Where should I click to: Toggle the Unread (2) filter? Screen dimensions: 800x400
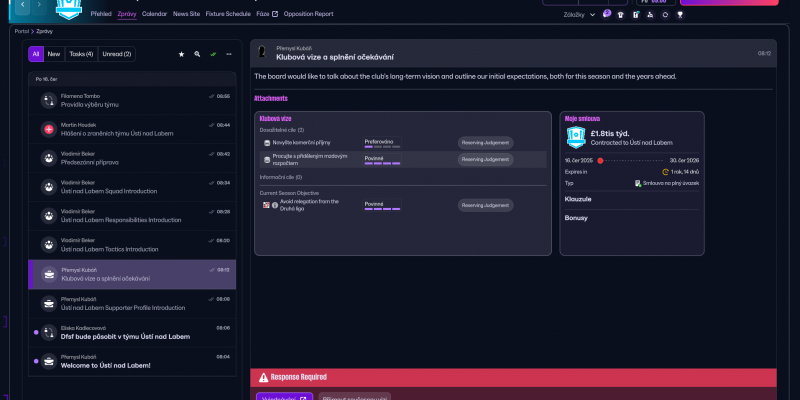(115, 53)
